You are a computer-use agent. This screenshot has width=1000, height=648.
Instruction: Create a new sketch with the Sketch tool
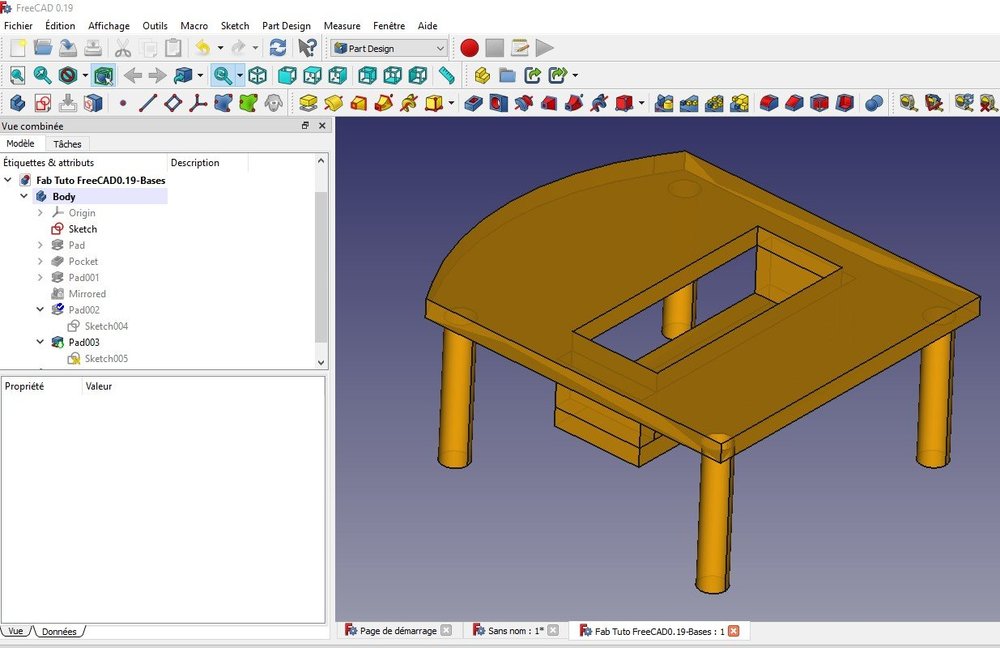tap(40, 101)
